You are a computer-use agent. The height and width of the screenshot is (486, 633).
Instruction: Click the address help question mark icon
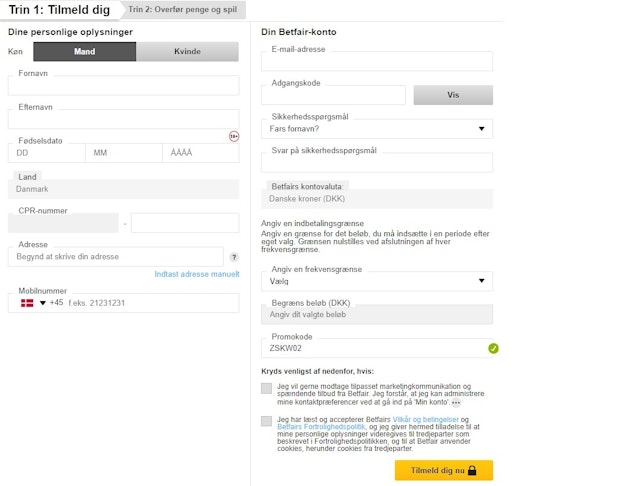pyautogui.click(x=234, y=257)
